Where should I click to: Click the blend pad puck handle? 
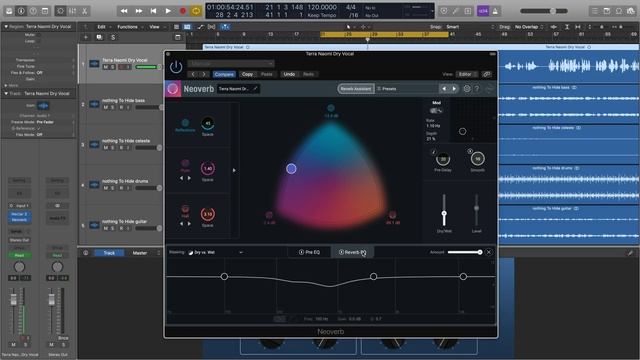click(x=291, y=169)
